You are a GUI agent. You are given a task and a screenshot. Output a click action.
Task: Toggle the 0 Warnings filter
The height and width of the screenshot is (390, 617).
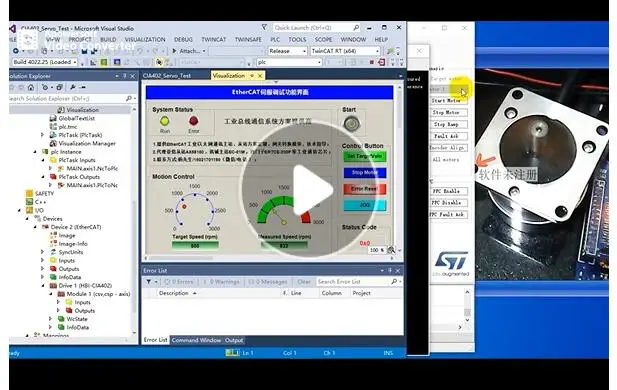(x=222, y=282)
